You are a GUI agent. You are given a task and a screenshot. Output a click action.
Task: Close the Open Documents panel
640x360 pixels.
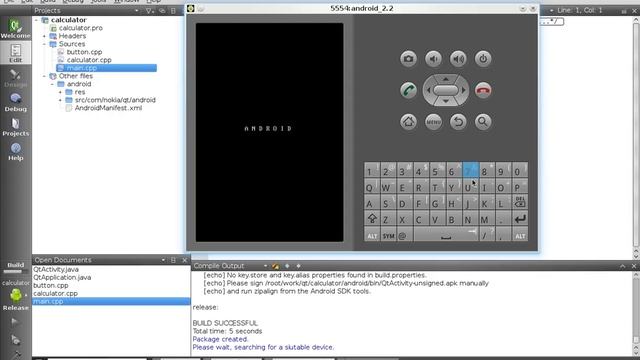click(184, 260)
